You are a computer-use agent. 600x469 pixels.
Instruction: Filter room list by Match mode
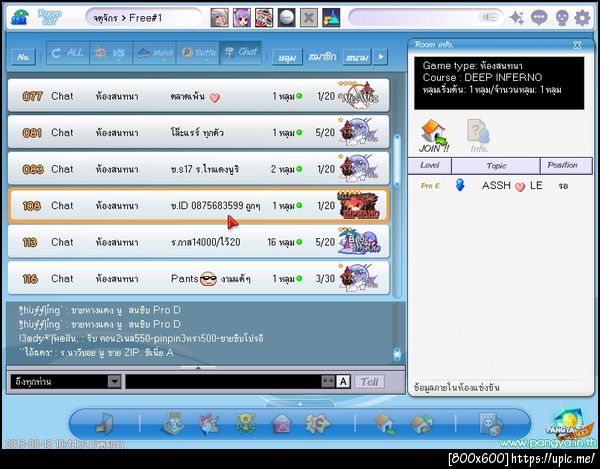click(154, 53)
